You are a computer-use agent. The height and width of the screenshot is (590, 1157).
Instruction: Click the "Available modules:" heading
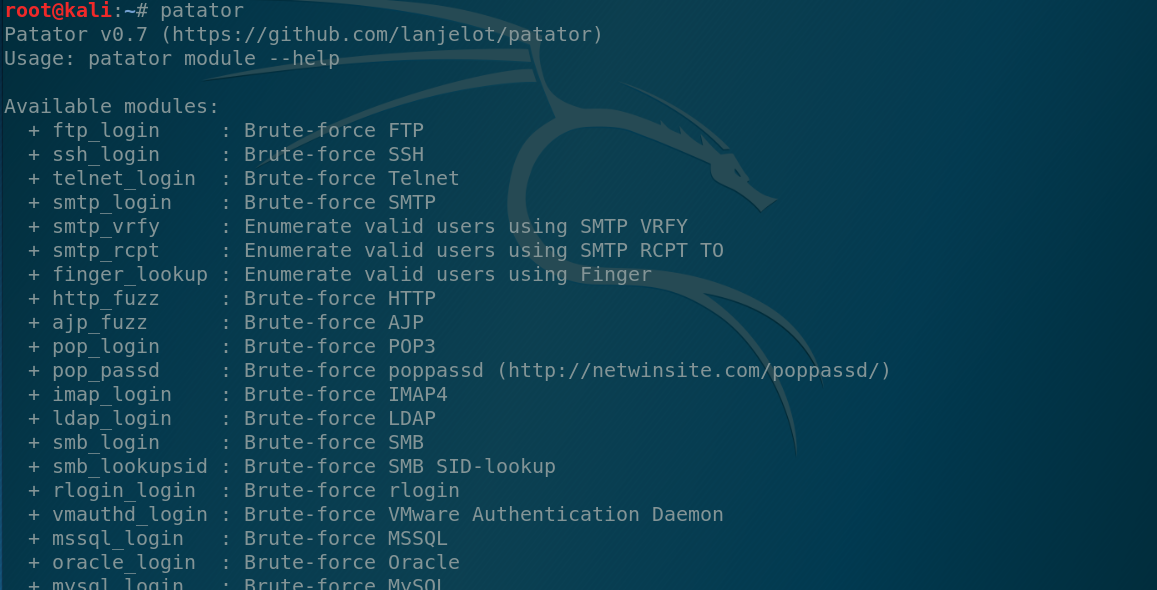pyautogui.click(x=111, y=107)
